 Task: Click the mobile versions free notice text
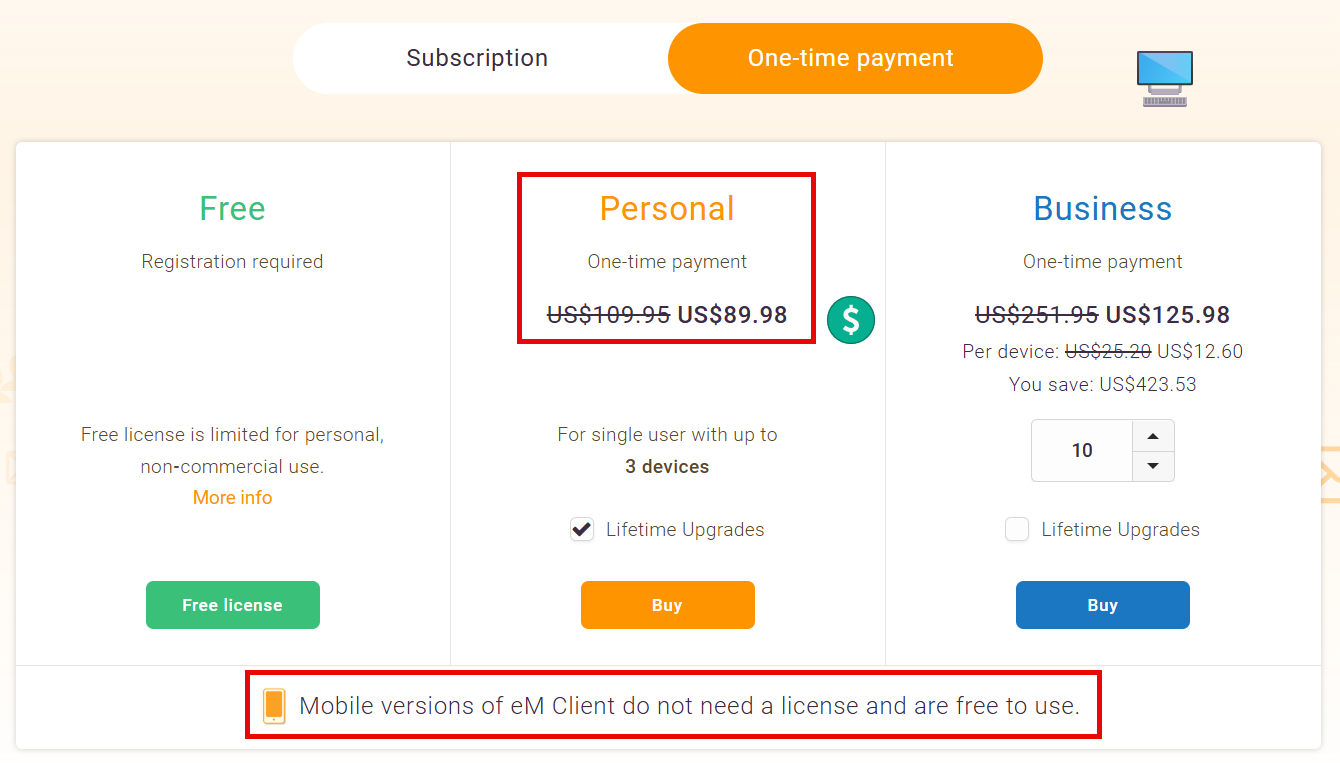[x=690, y=706]
